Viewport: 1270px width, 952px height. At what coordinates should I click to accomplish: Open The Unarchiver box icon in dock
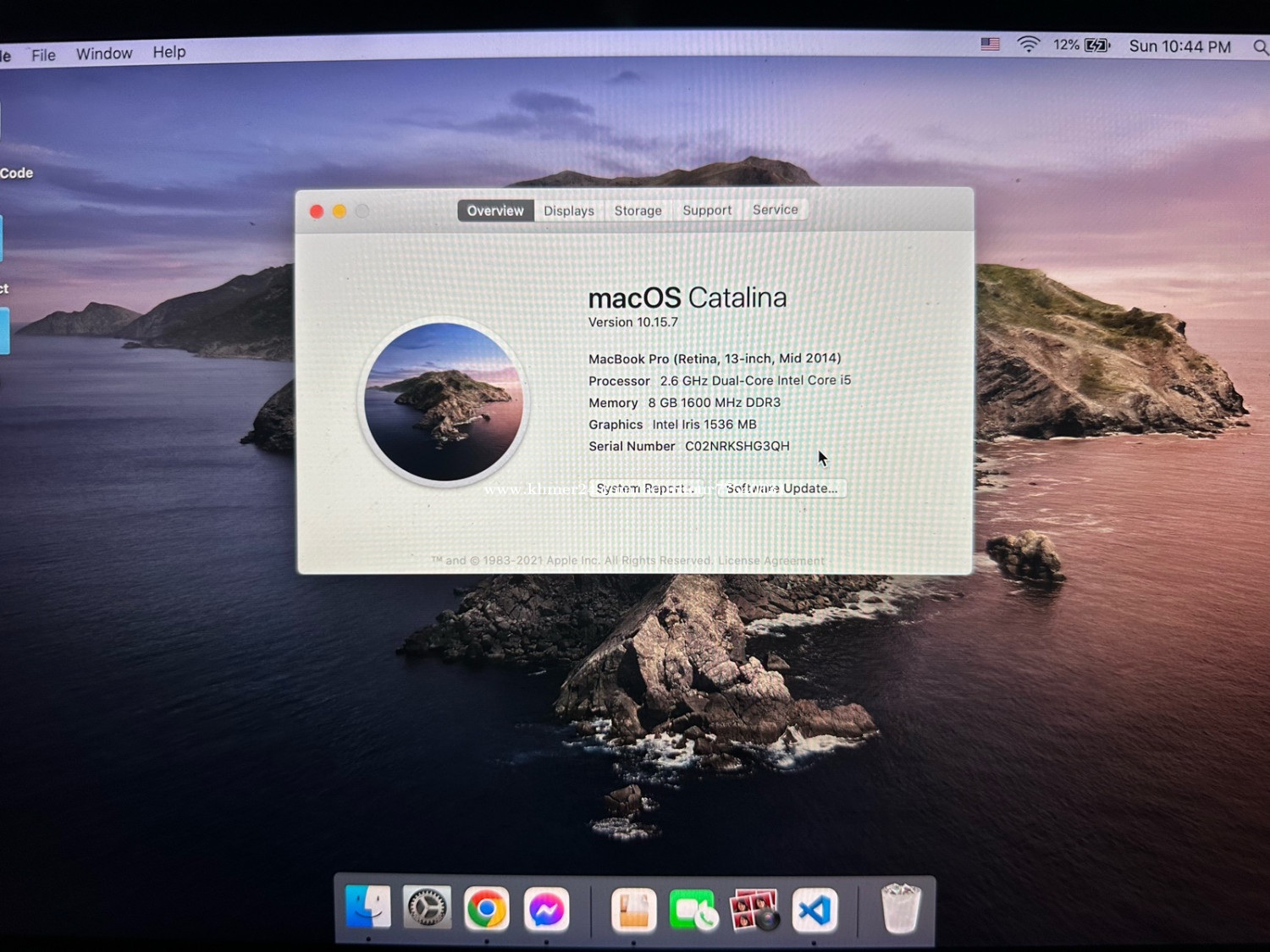tap(633, 911)
